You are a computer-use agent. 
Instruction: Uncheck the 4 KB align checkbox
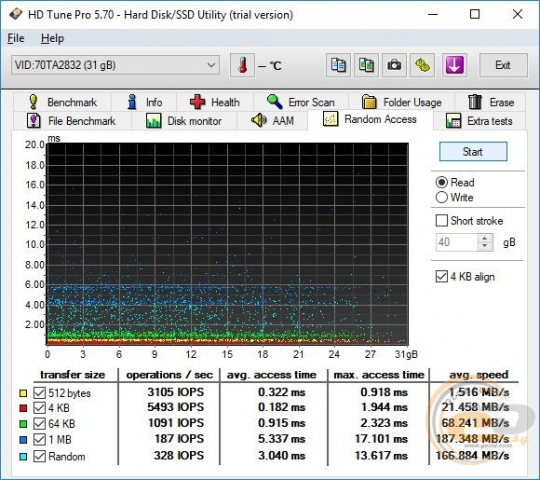tap(442, 276)
